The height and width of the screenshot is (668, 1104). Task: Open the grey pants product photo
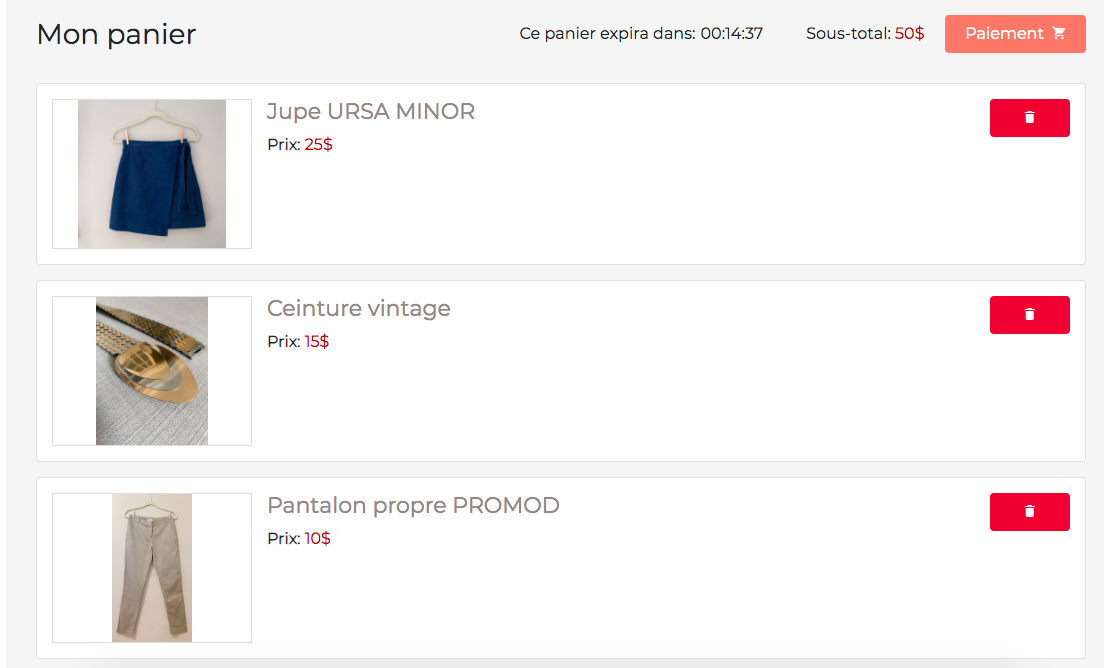pos(152,568)
